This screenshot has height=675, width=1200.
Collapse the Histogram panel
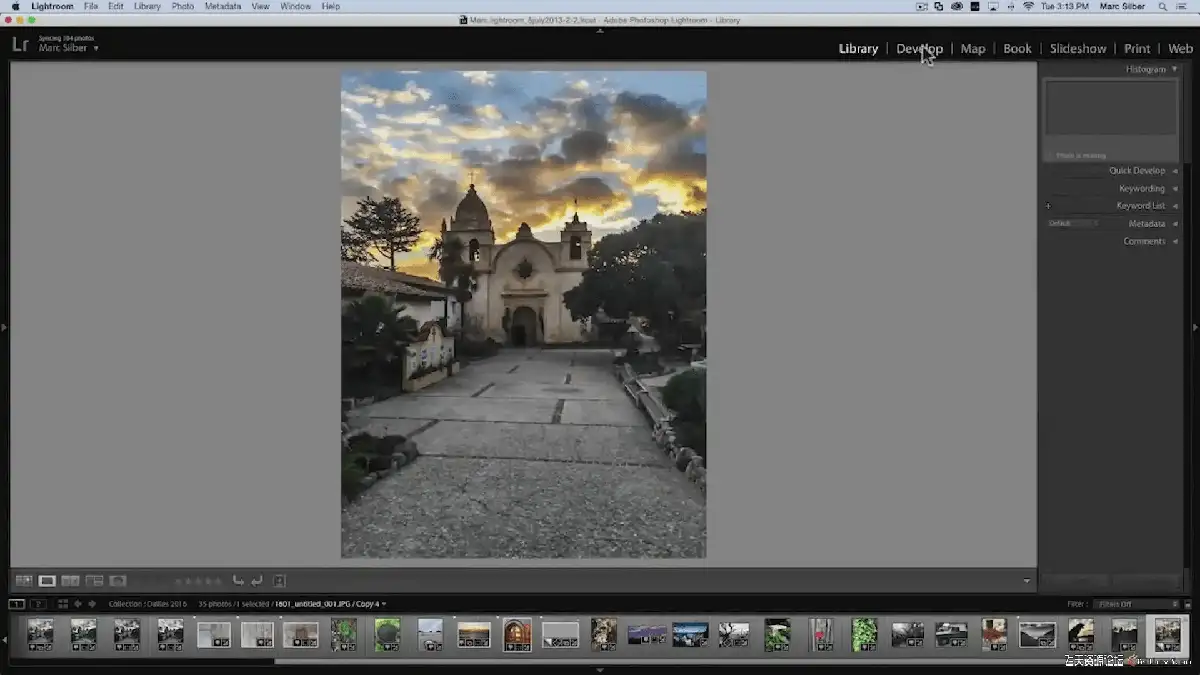click(1174, 70)
